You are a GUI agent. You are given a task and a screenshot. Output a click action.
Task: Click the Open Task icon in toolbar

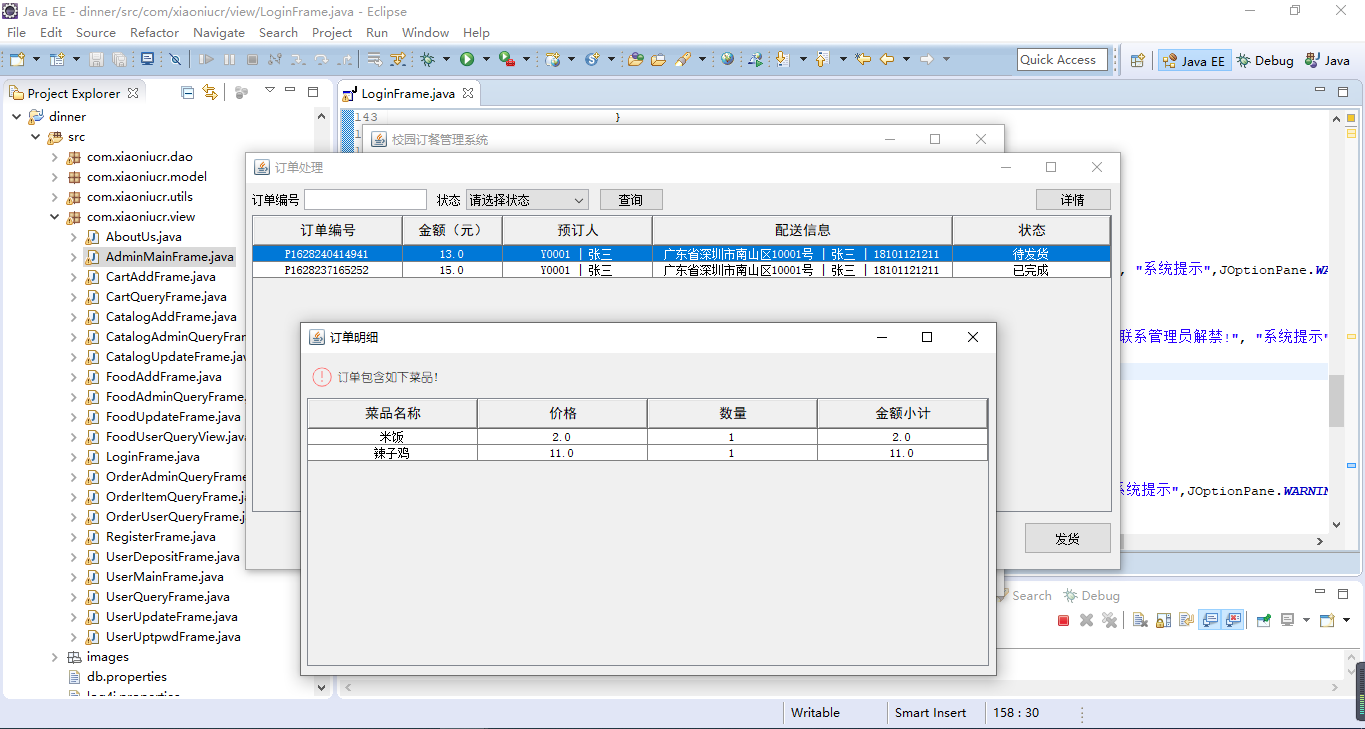658,60
